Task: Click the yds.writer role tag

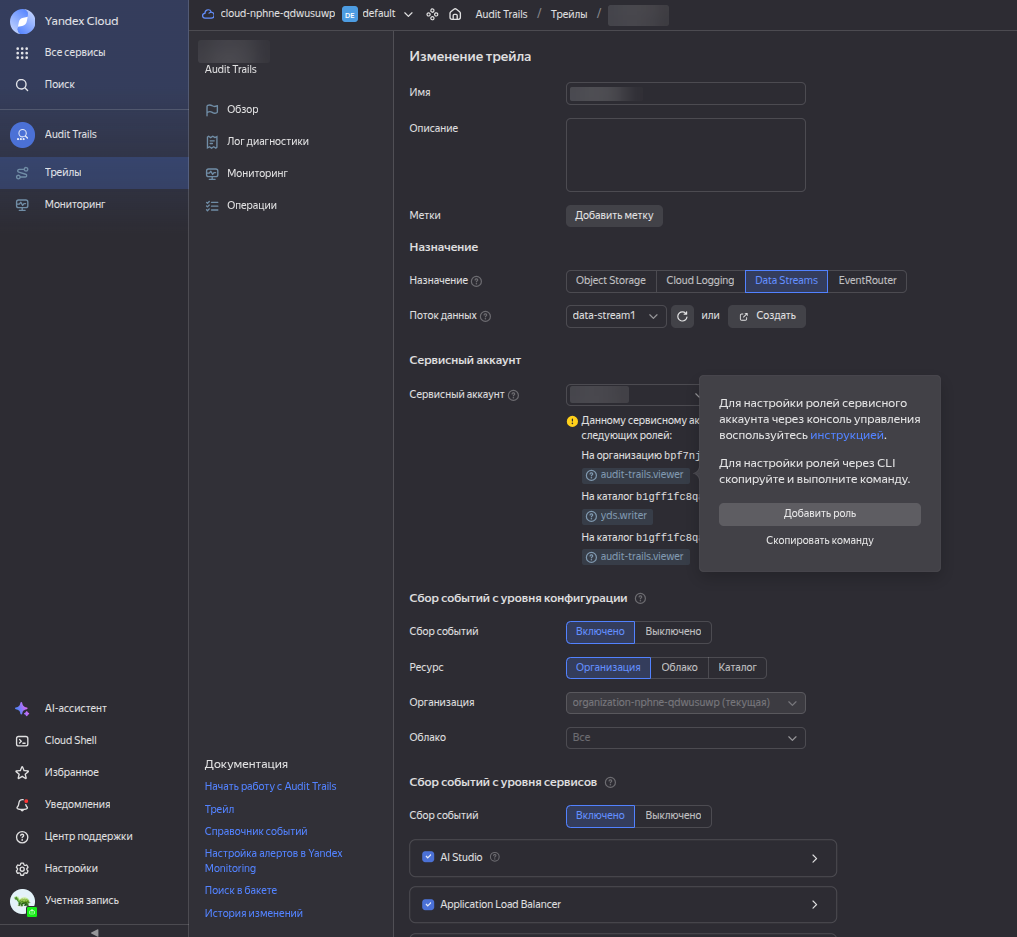Action: [617, 517]
